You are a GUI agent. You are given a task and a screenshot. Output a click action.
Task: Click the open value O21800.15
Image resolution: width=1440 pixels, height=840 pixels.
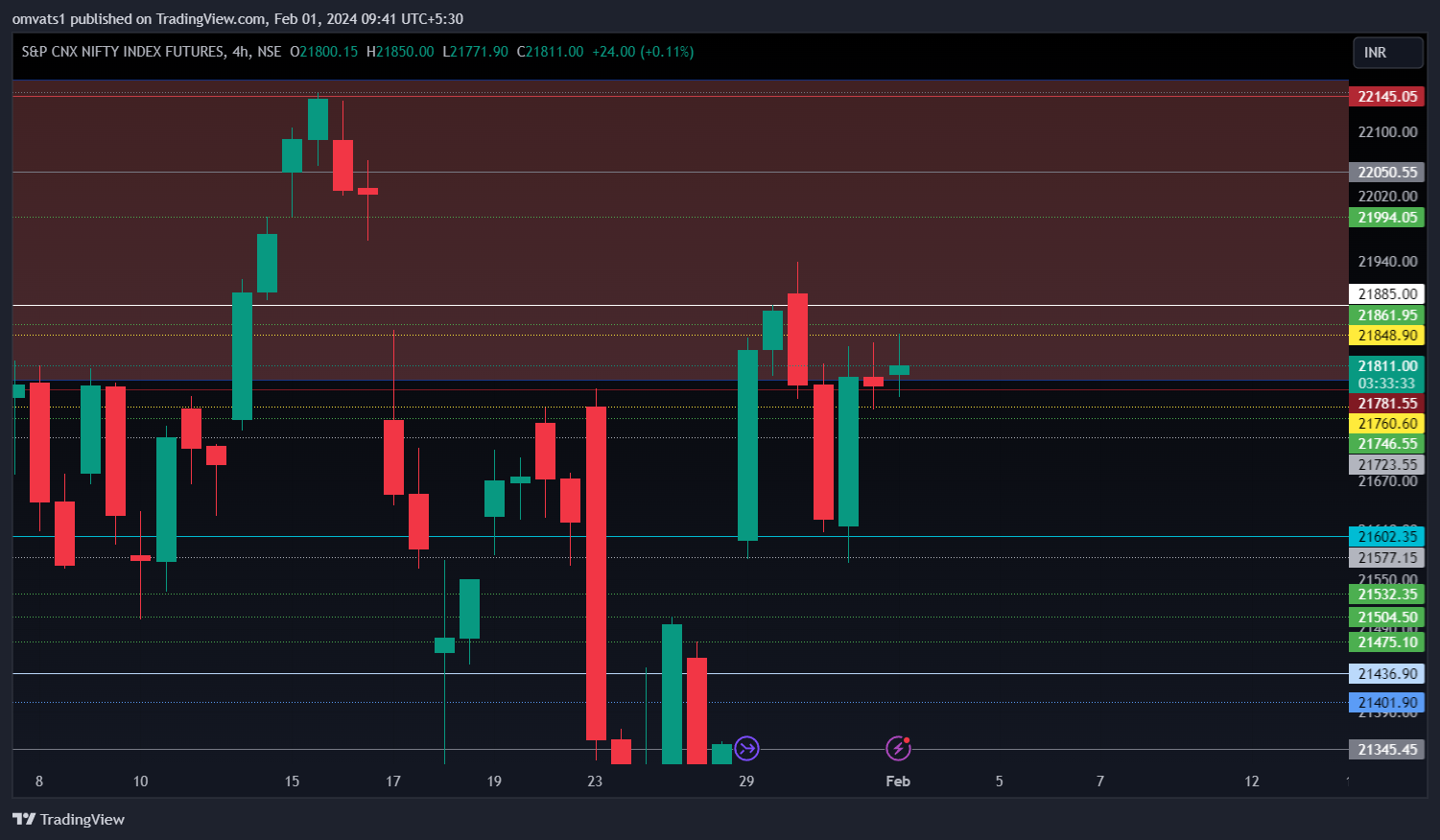coord(323,52)
